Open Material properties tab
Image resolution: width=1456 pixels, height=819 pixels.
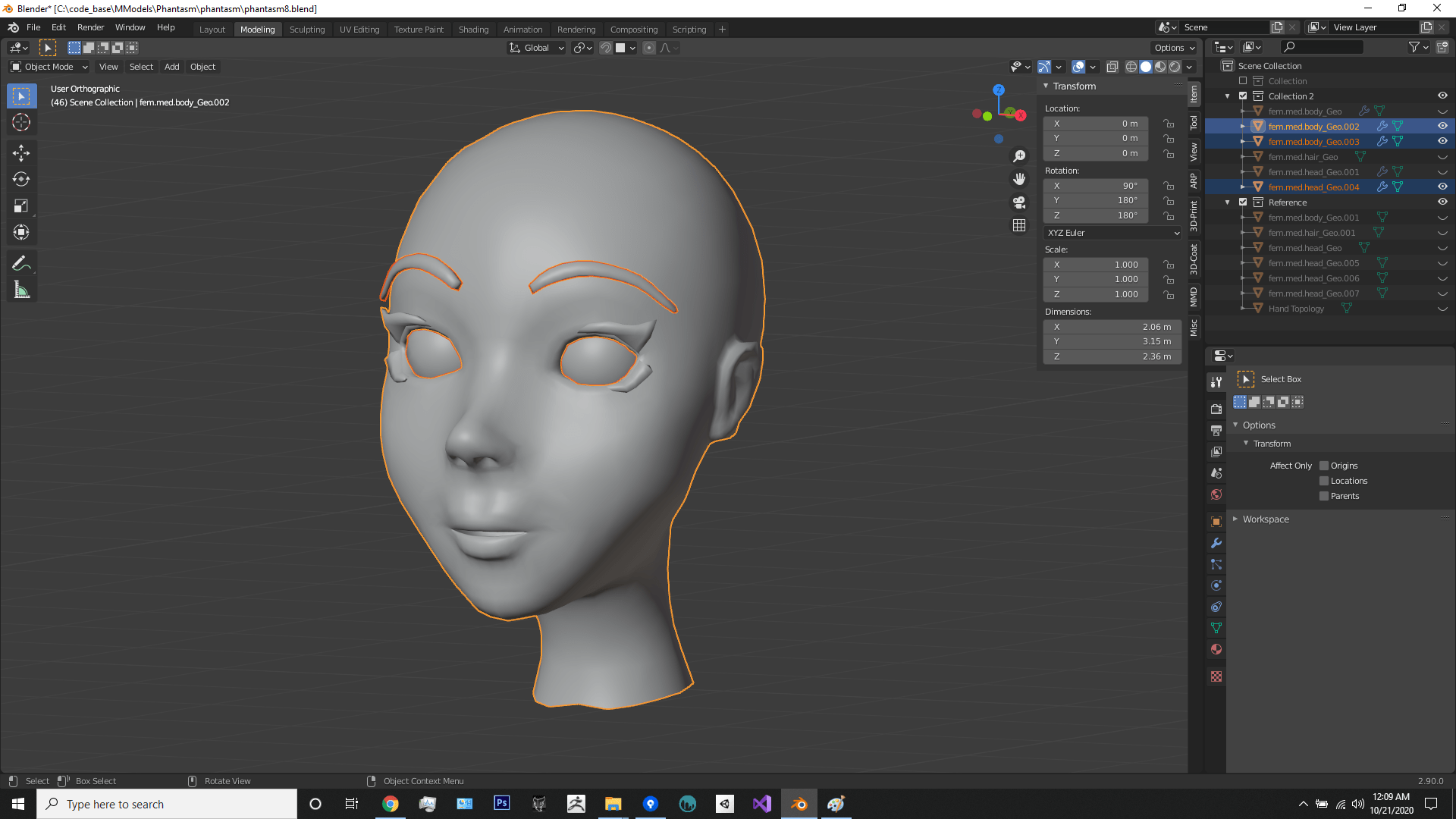click(x=1216, y=649)
